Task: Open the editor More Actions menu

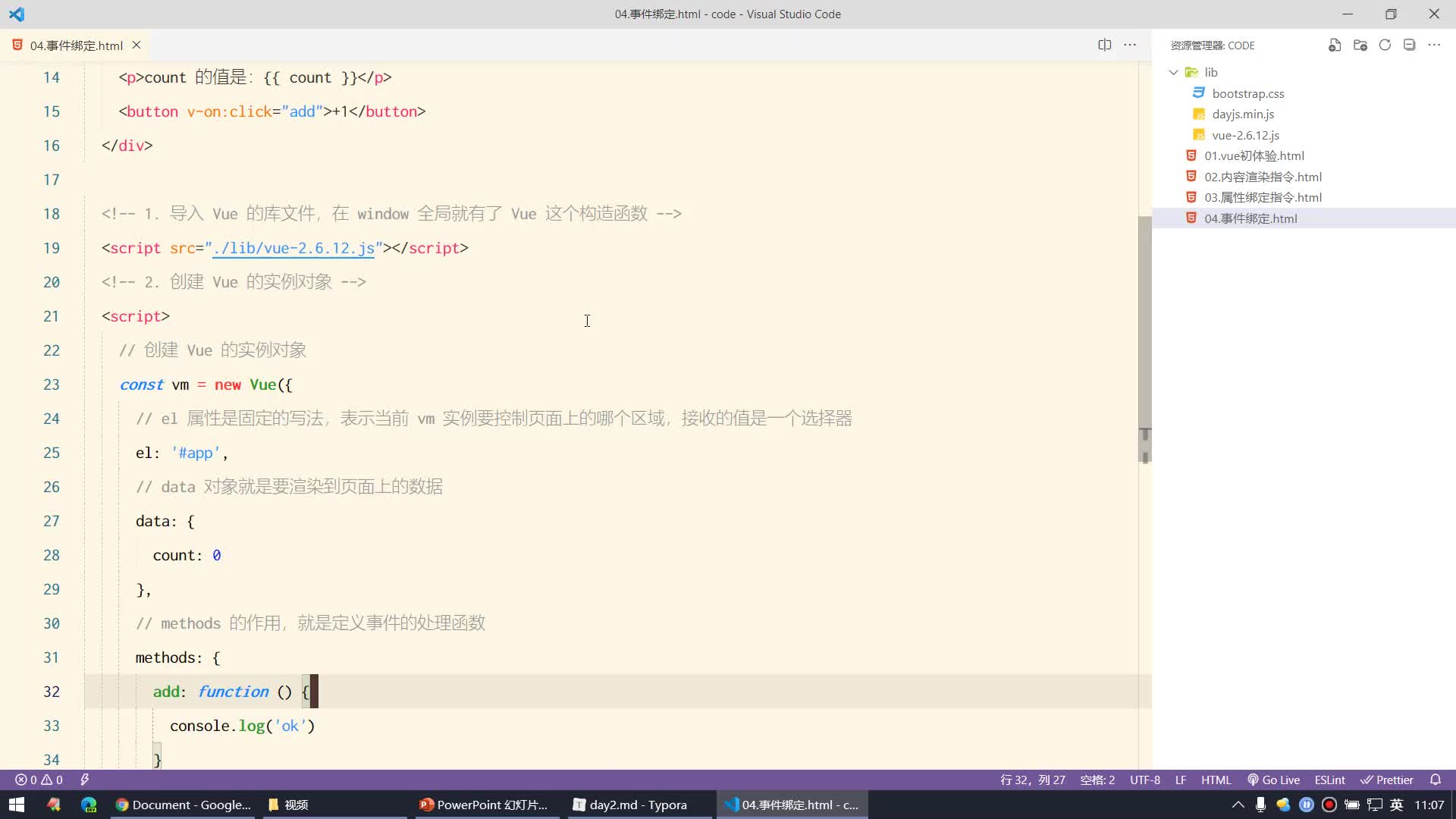Action: point(1130,45)
